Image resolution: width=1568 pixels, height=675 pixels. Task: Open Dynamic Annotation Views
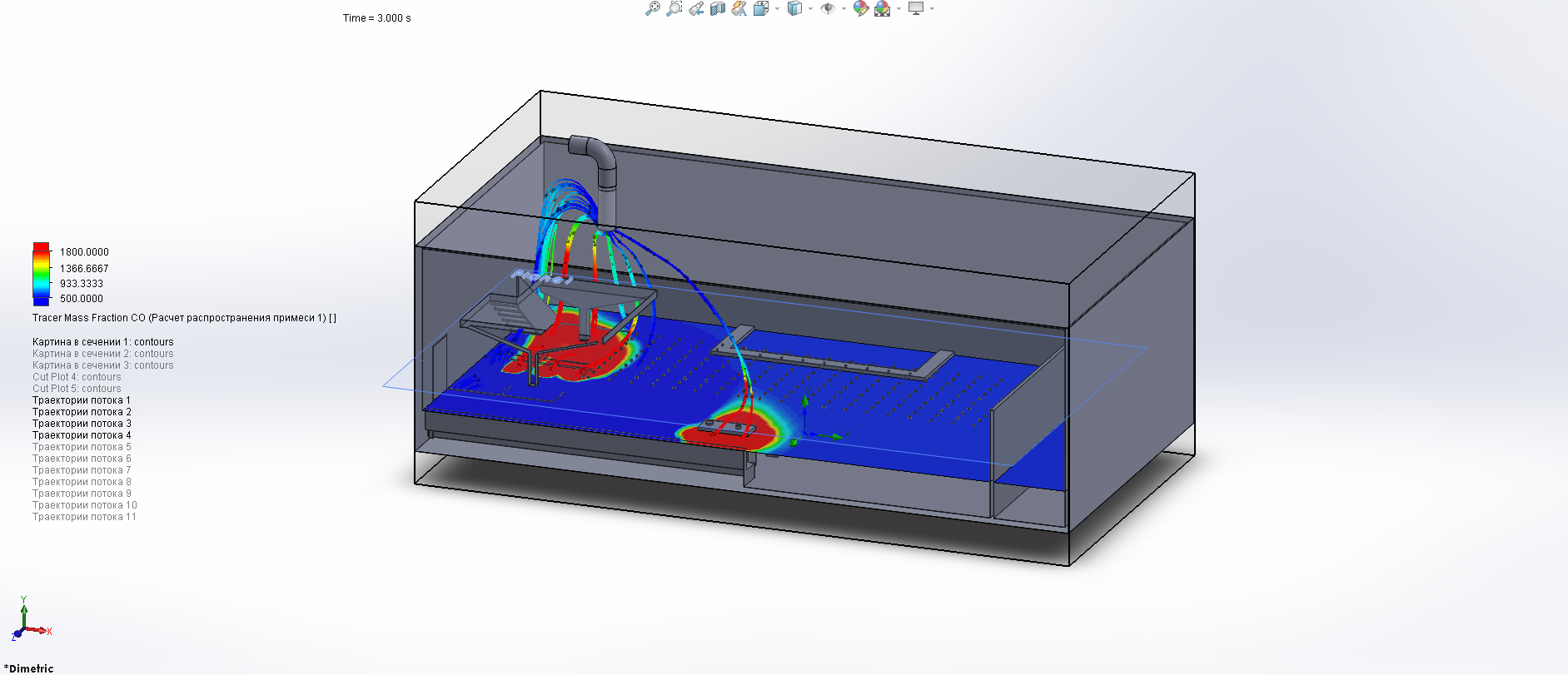[739, 8]
